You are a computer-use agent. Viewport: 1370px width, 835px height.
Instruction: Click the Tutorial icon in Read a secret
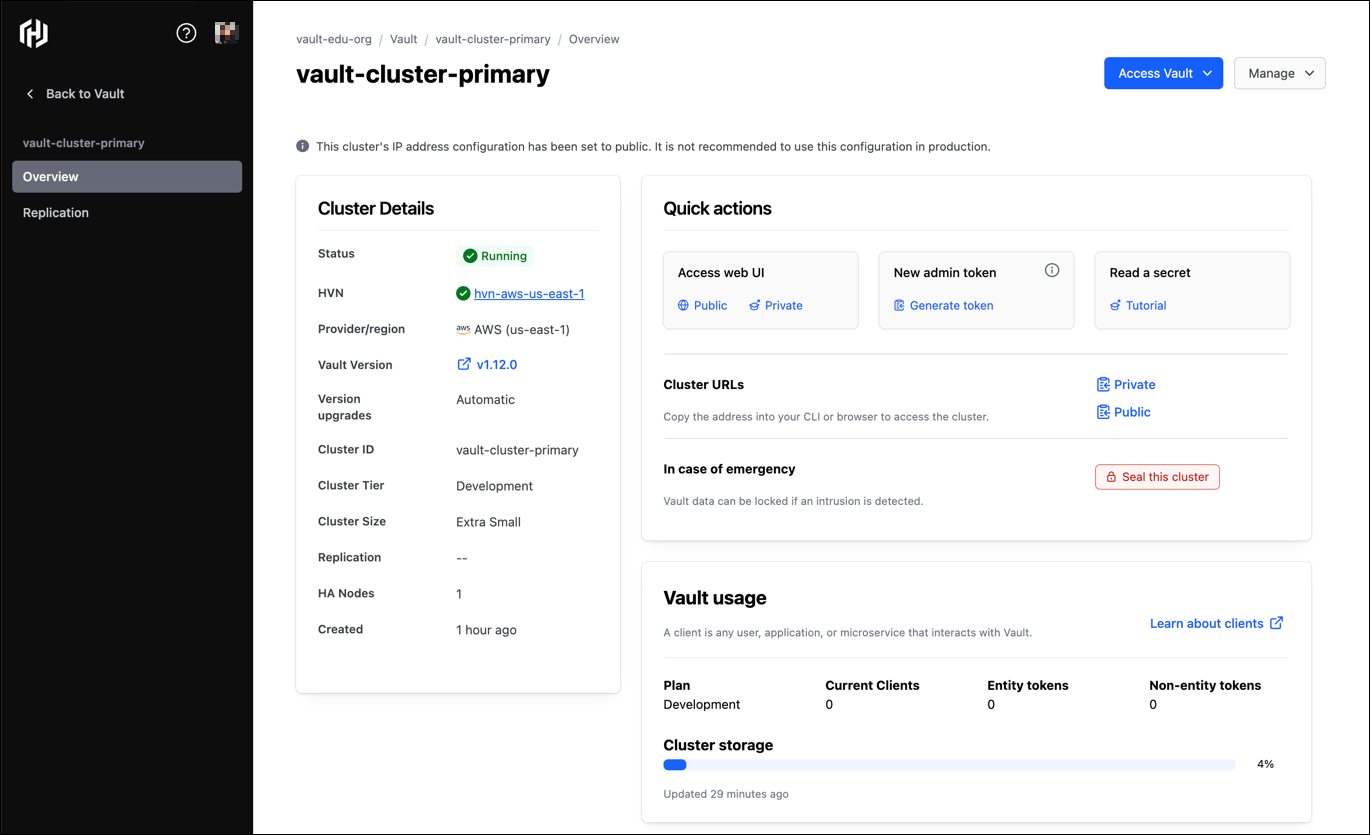pos(1116,306)
